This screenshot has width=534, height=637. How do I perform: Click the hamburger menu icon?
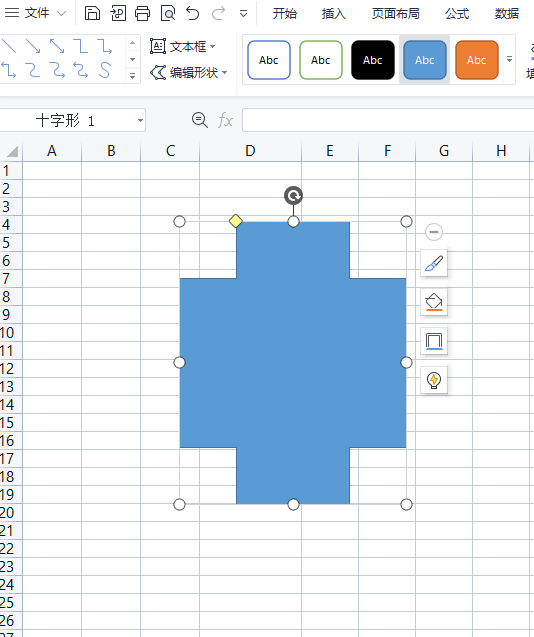(x=12, y=13)
